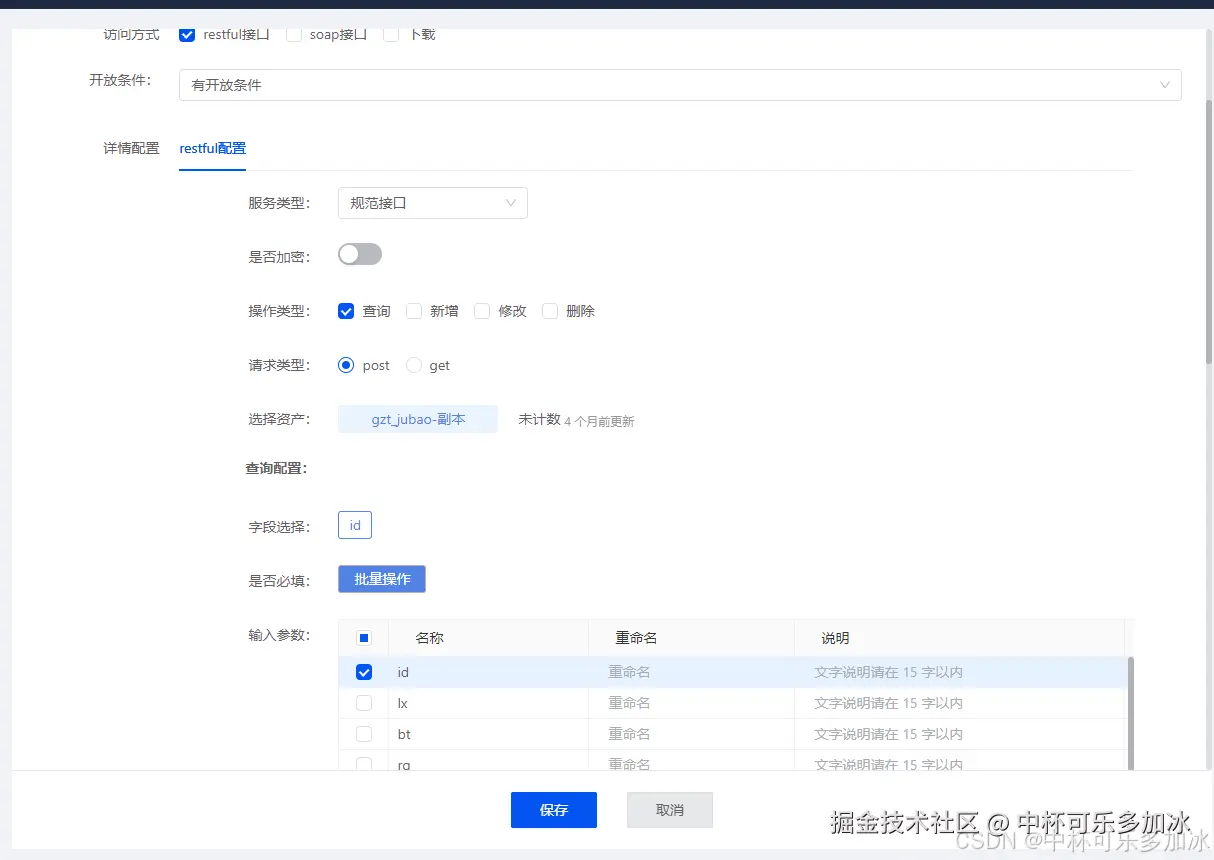This screenshot has height=860, width=1214.
Task: Click 说明 input in bt row
Action: coord(959,734)
